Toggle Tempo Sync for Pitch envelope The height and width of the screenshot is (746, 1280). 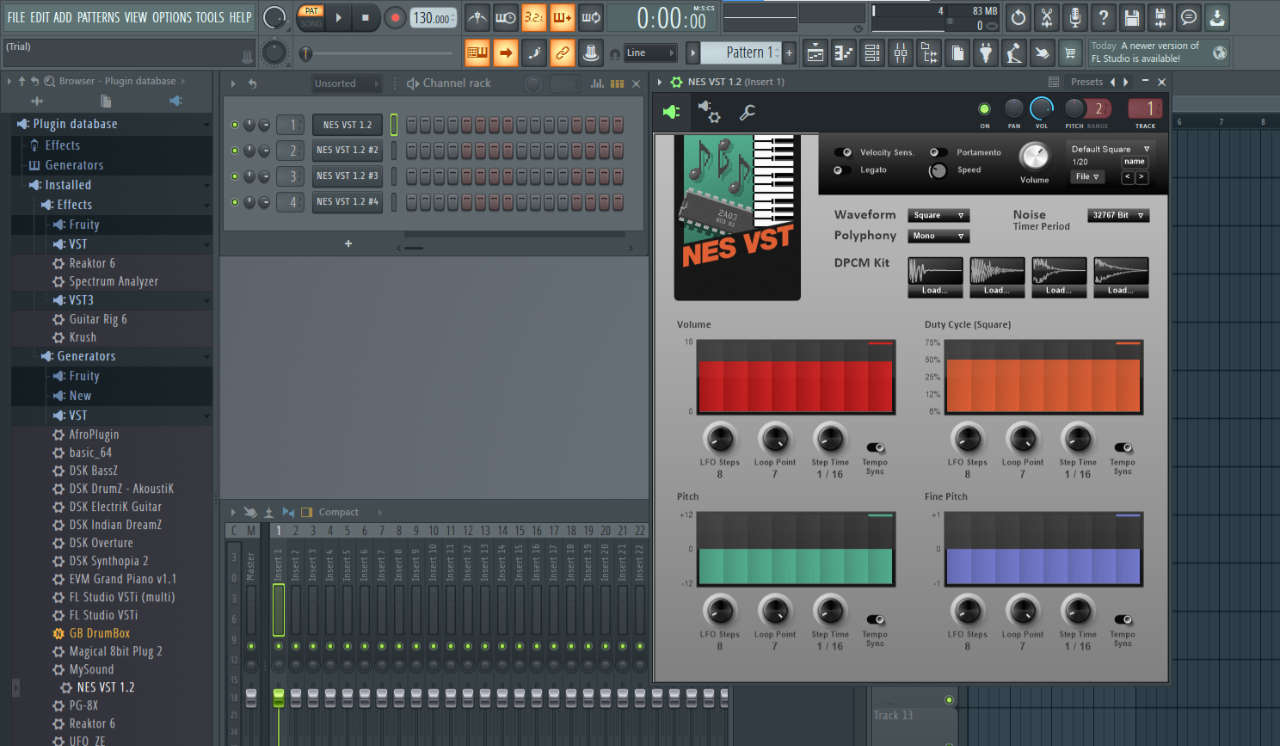[875, 620]
